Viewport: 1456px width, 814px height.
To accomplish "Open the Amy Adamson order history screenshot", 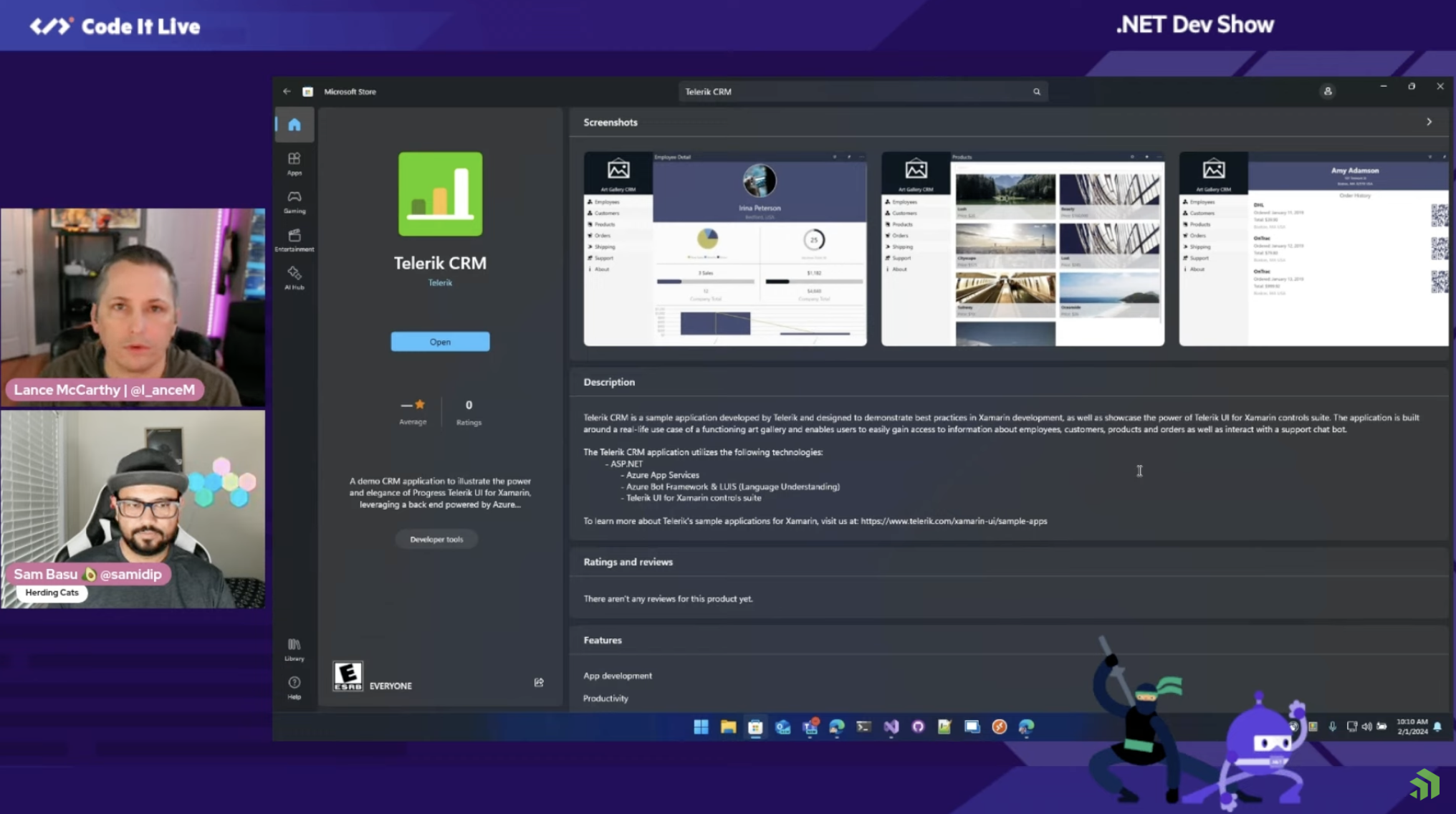I will coord(1313,249).
